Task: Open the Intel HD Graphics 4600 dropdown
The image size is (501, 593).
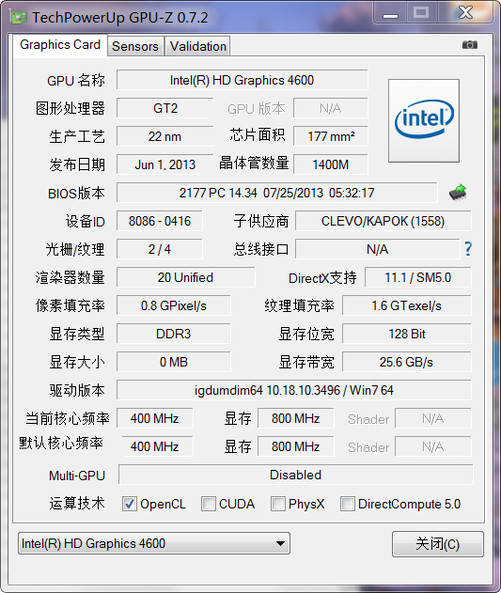Action: (154, 543)
